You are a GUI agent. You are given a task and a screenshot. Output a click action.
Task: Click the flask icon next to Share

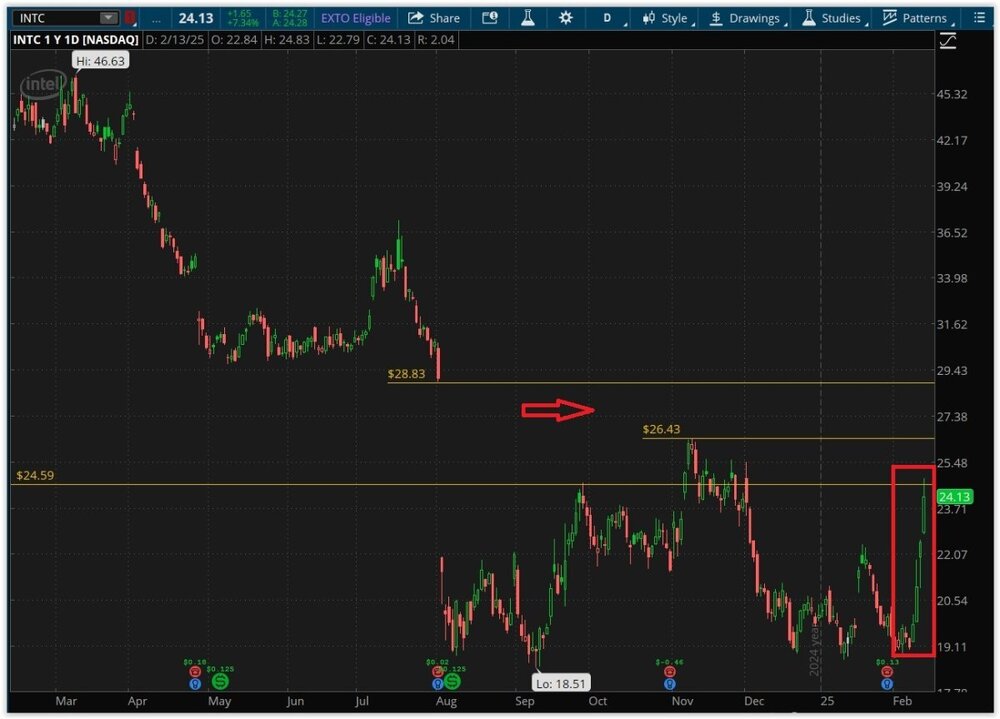pyautogui.click(x=528, y=18)
